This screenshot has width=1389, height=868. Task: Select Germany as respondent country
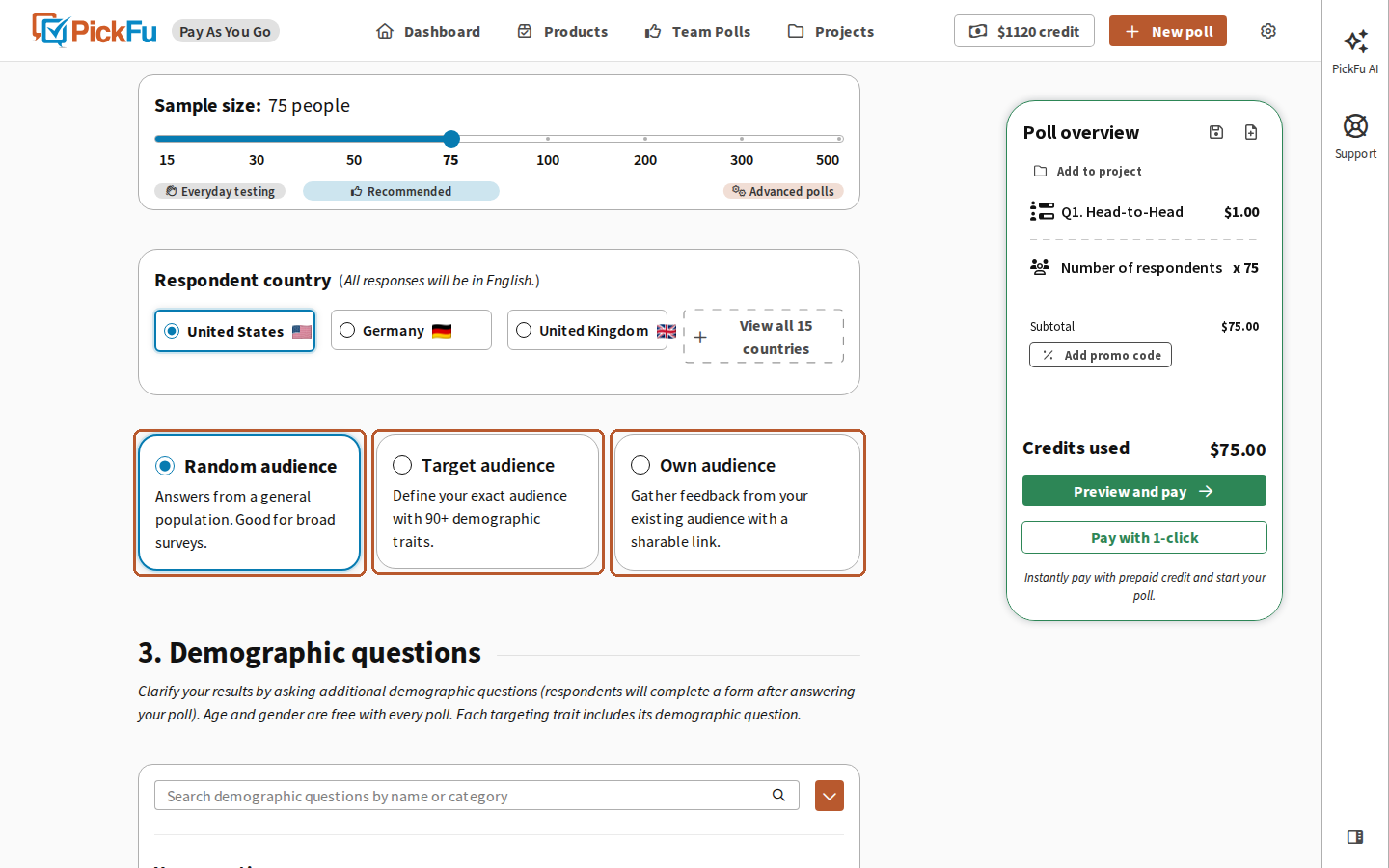click(411, 330)
